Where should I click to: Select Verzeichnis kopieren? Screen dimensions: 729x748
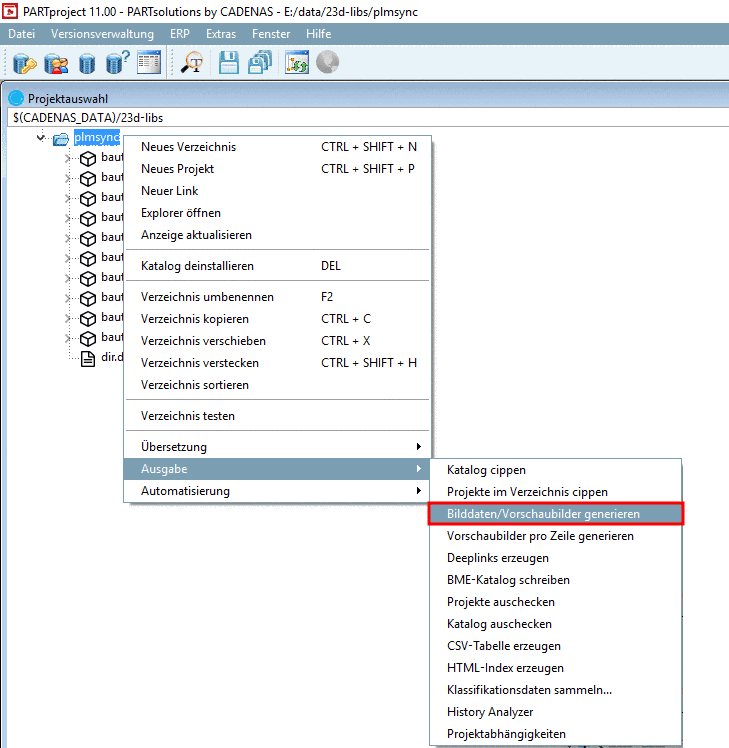pos(277,319)
